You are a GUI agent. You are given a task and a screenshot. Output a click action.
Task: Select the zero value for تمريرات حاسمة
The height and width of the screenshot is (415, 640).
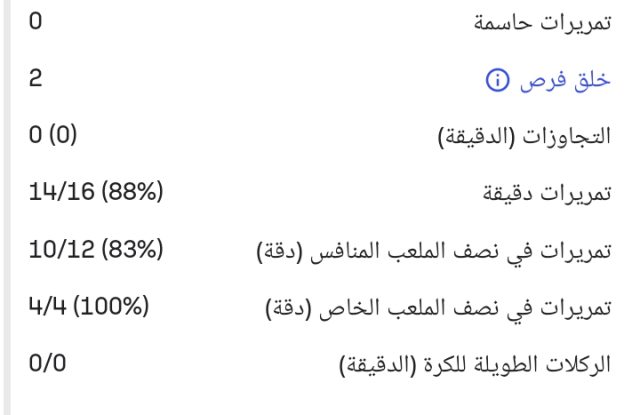tap(36, 20)
